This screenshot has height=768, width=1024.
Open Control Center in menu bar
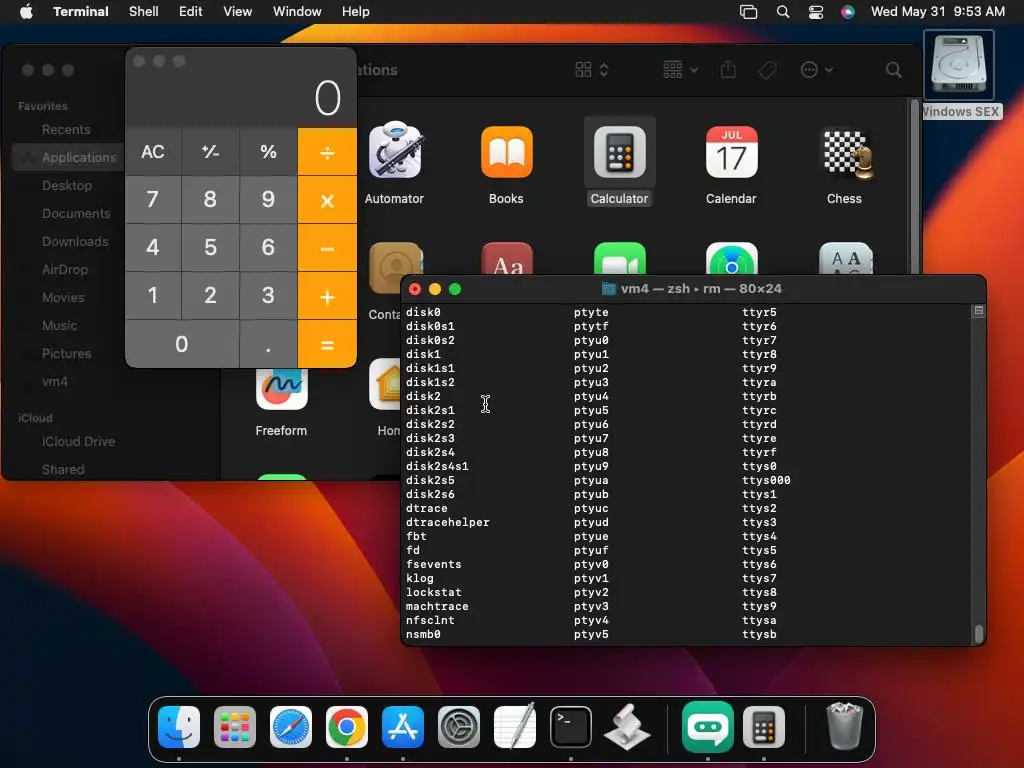(816, 12)
